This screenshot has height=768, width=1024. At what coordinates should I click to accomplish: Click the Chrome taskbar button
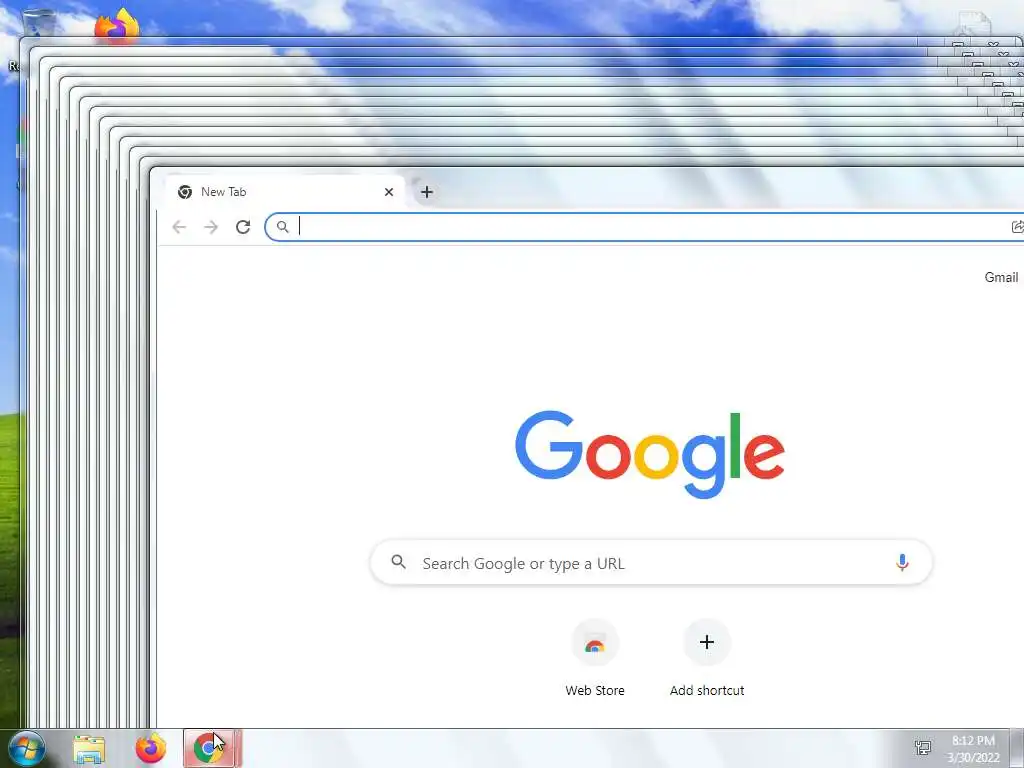(x=212, y=748)
